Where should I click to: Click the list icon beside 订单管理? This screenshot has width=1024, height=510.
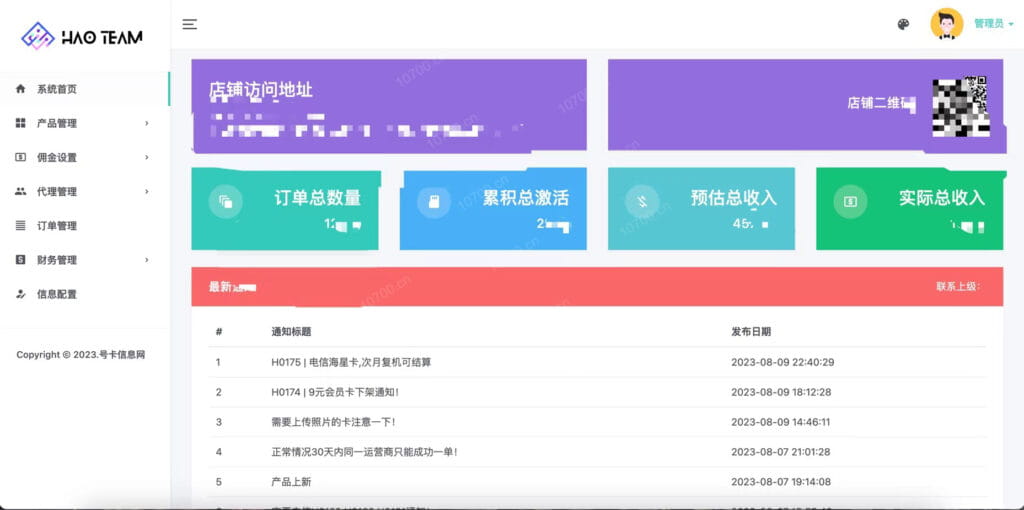20,225
